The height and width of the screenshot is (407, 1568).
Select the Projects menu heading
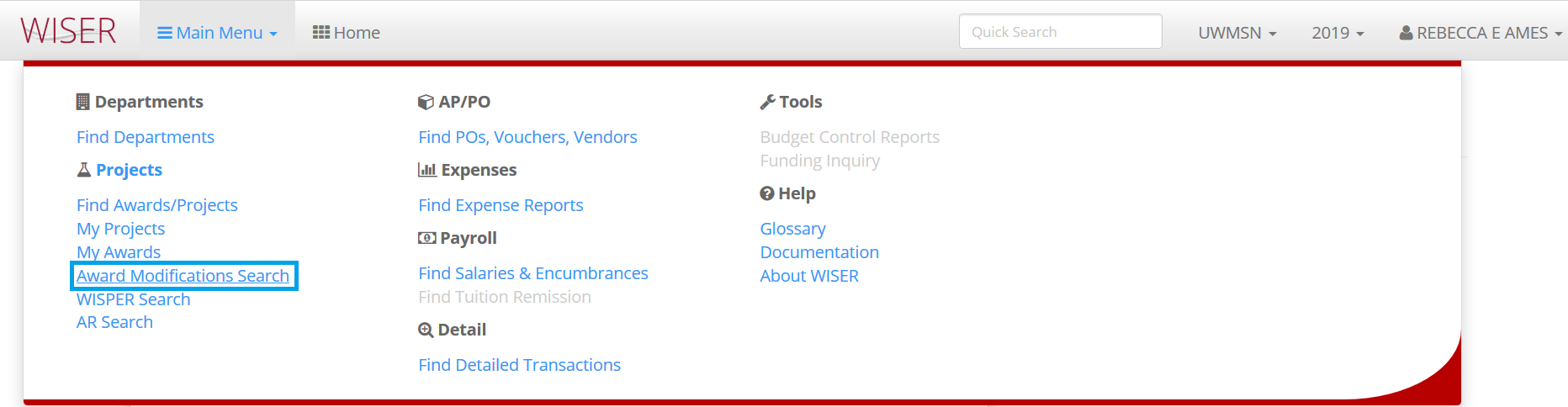(x=129, y=170)
